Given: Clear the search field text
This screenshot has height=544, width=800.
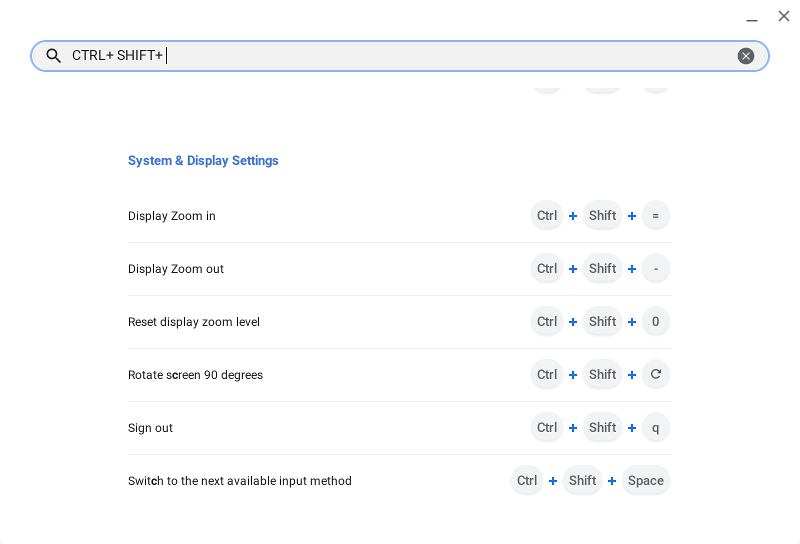Looking at the screenshot, I should [746, 56].
